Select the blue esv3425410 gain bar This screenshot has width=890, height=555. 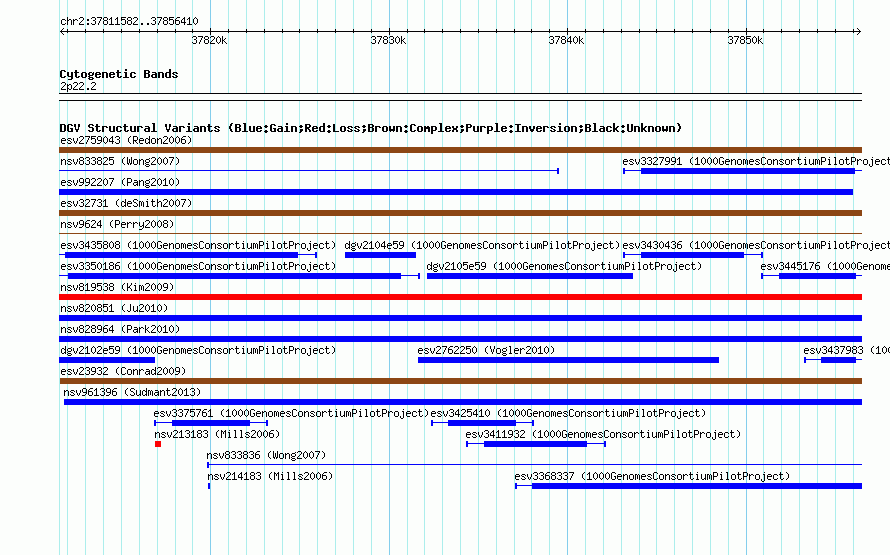482,423
